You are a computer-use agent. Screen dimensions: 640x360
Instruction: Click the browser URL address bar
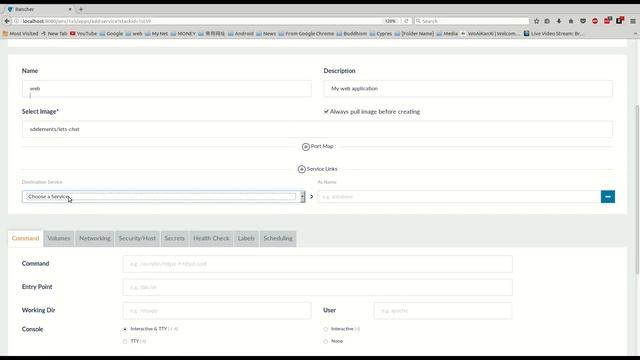click(200, 21)
